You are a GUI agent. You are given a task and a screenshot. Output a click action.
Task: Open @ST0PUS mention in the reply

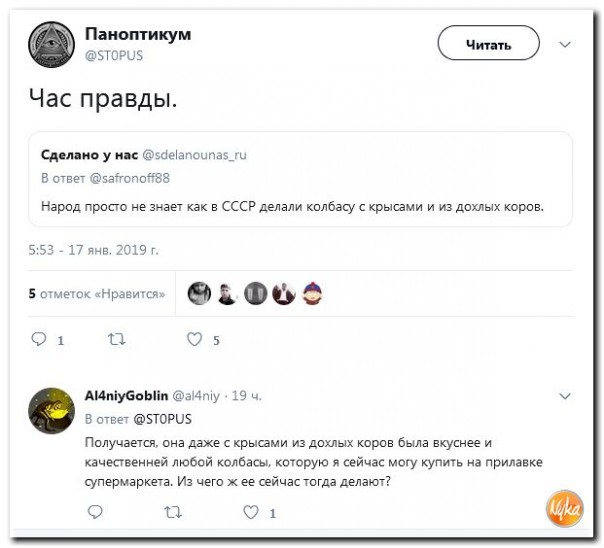162,419
